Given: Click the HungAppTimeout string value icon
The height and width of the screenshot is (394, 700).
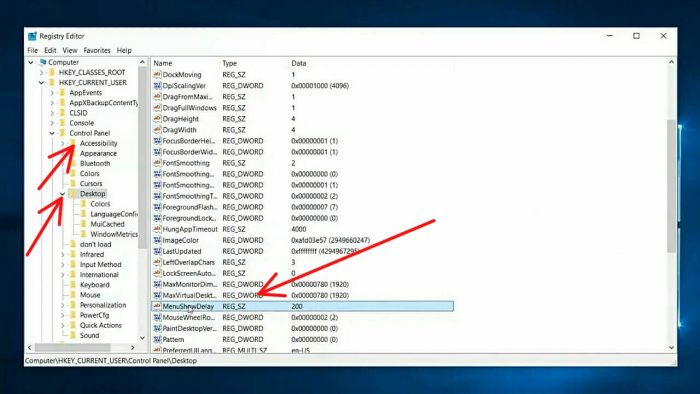Looking at the screenshot, I should (157, 229).
